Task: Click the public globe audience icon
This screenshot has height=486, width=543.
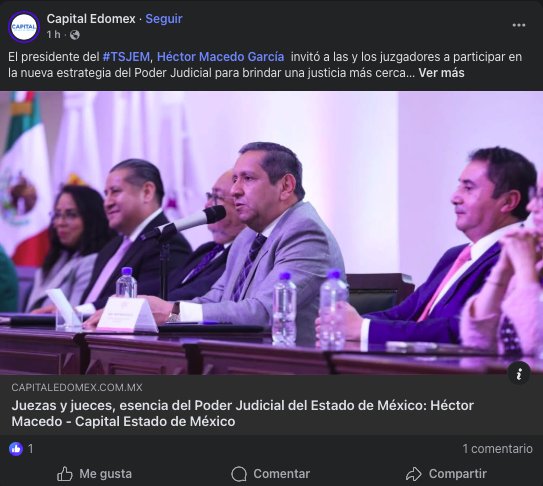Action: click(75, 35)
